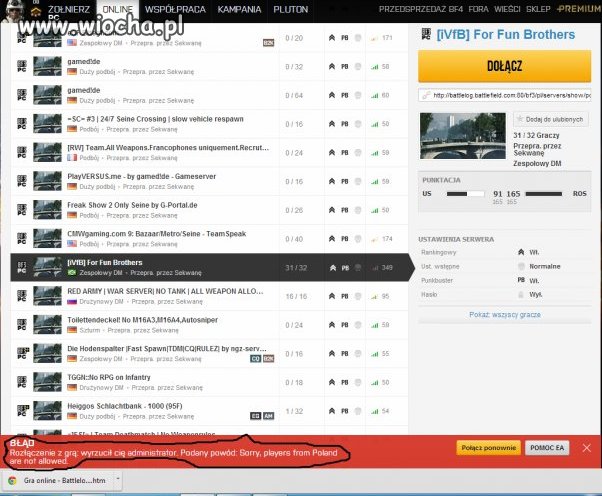Click the preset circle icon in gamed!de 0/64 row
The height and width of the screenshot is (496, 602).
coord(357,95)
